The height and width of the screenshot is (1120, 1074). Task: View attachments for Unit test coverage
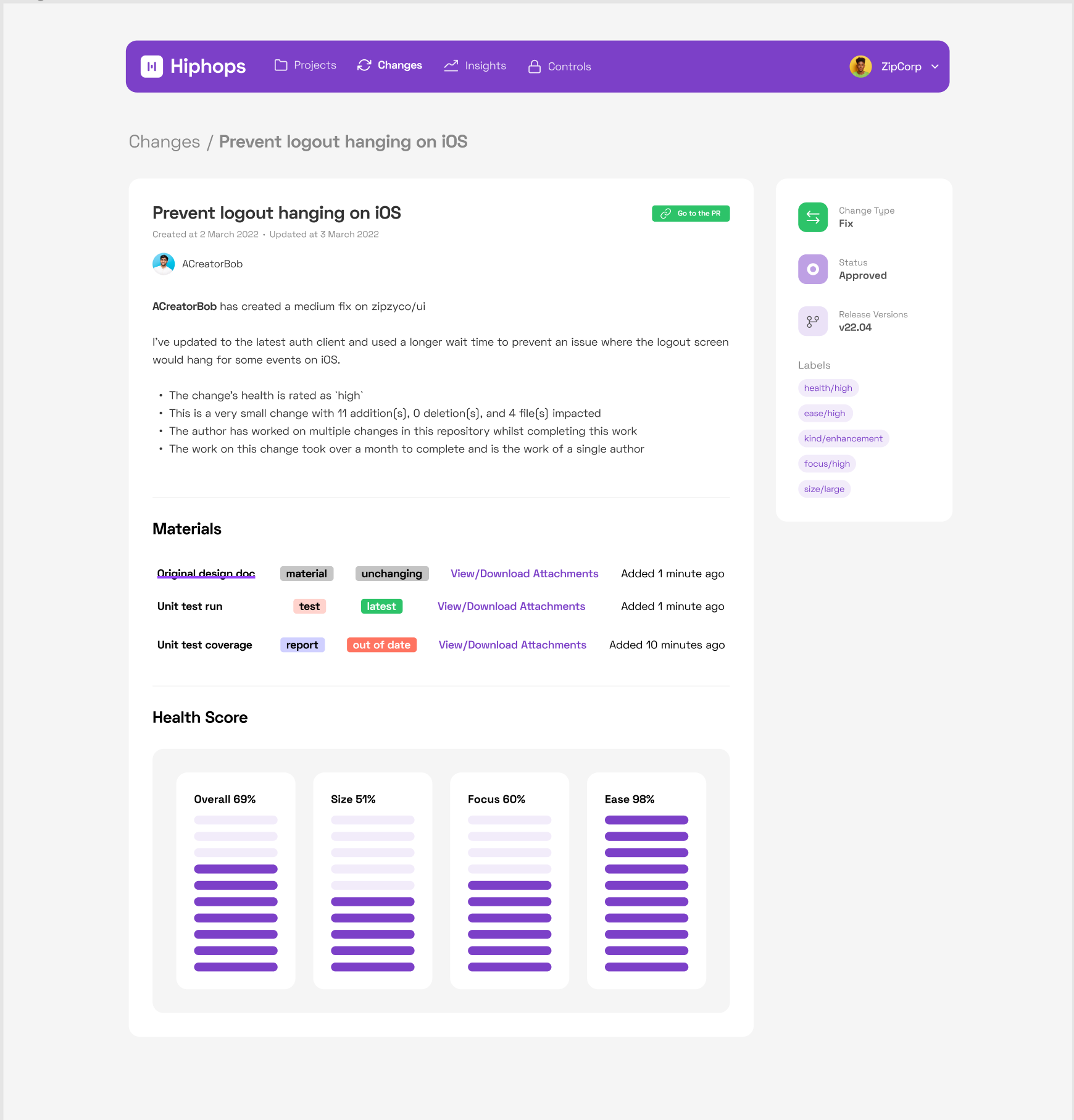[x=512, y=645]
